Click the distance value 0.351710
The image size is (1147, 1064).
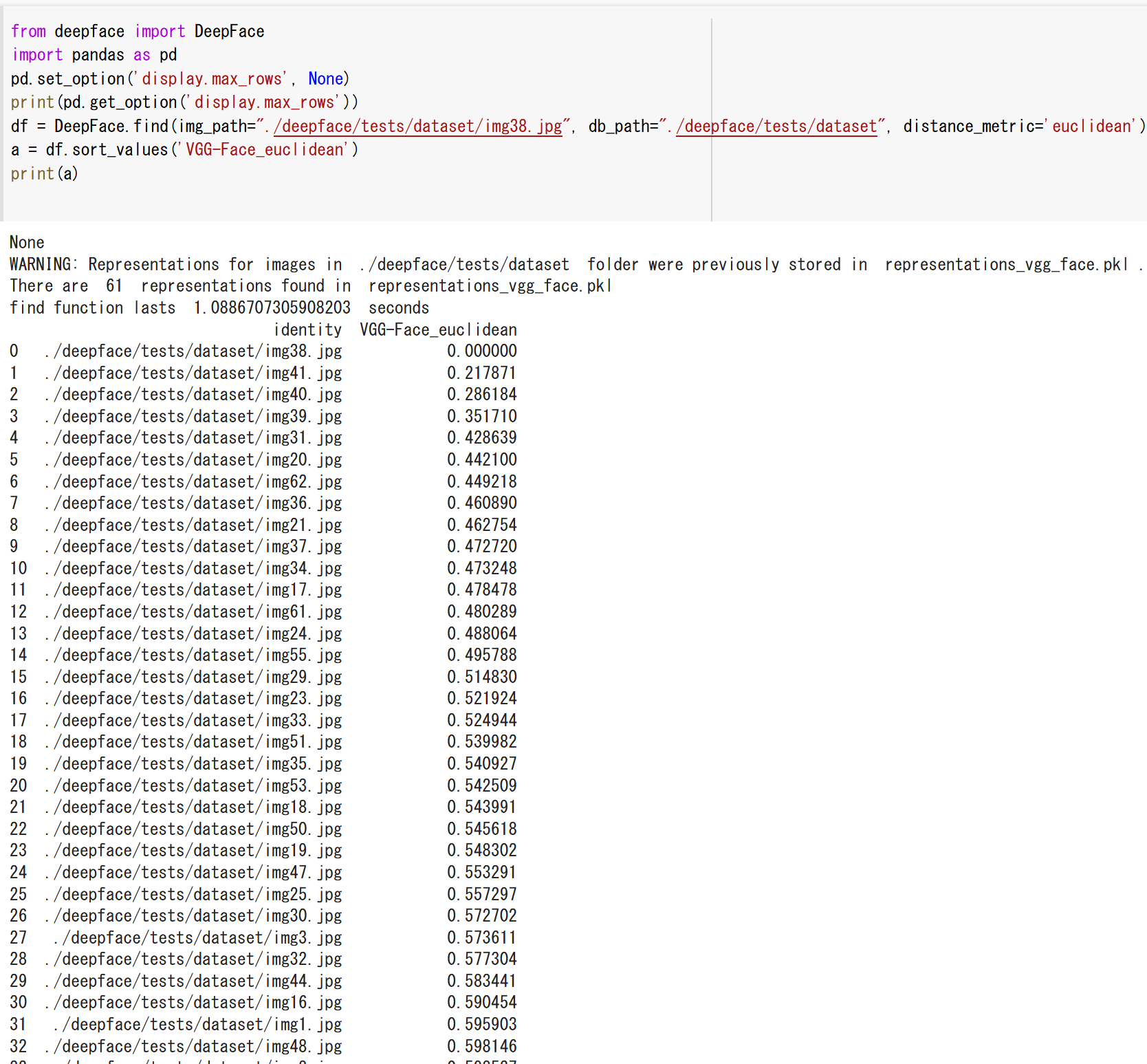(482, 417)
